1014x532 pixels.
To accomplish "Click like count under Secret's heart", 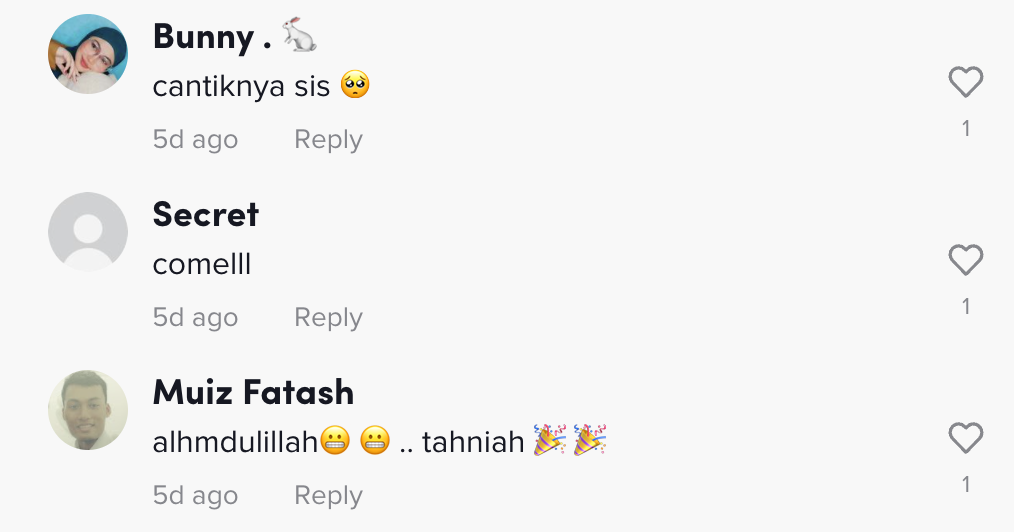I will (x=965, y=306).
